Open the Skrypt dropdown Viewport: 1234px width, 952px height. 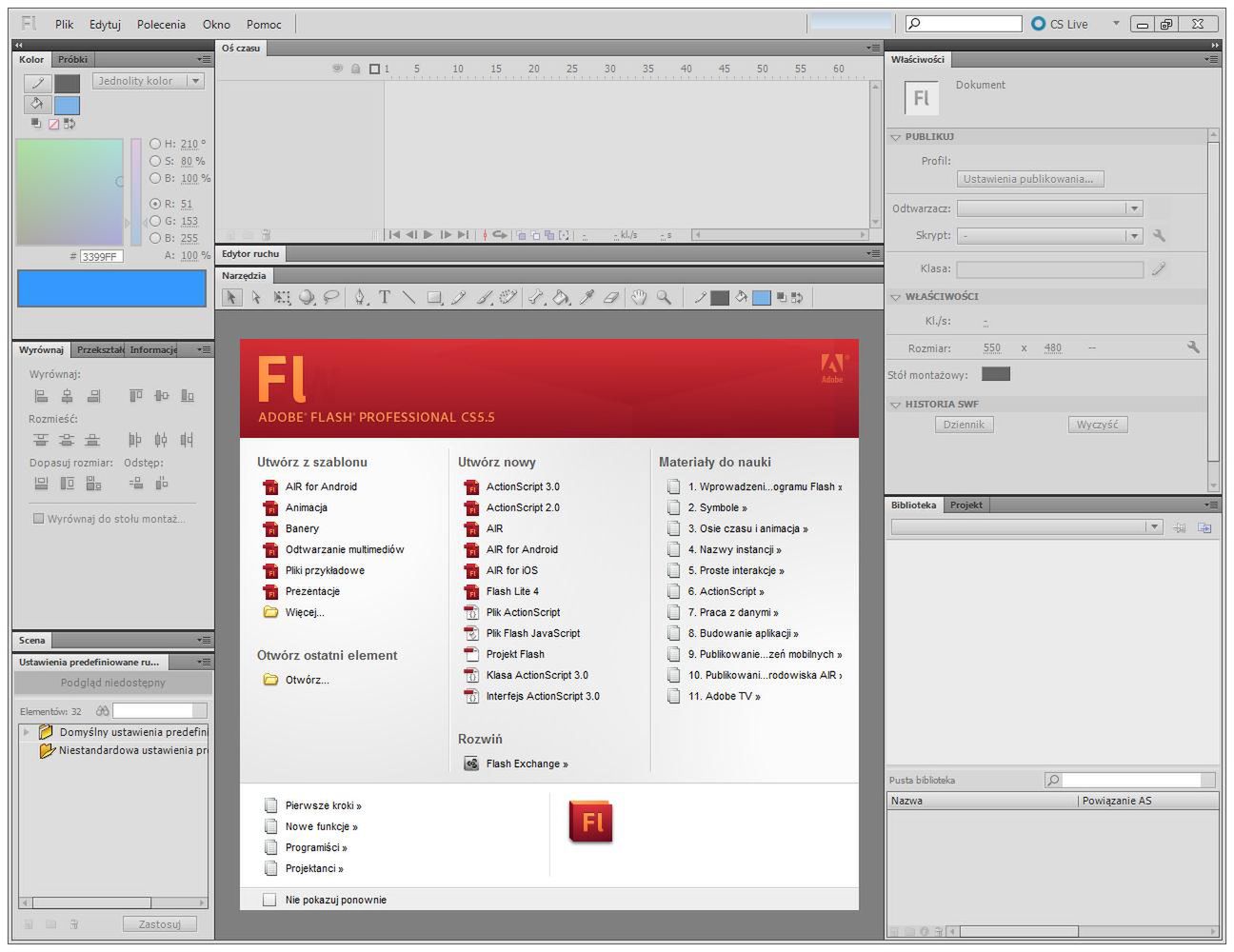coord(1049,235)
